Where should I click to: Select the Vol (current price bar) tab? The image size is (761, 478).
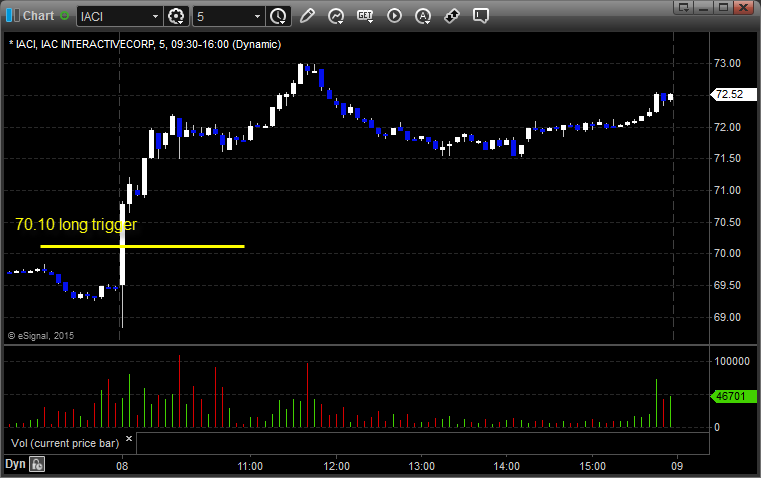(64, 441)
